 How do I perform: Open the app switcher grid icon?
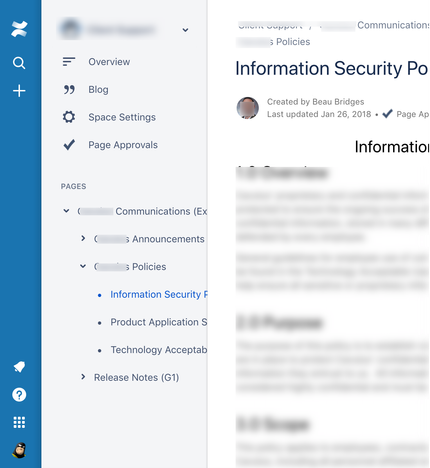pyautogui.click(x=19, y=422)
